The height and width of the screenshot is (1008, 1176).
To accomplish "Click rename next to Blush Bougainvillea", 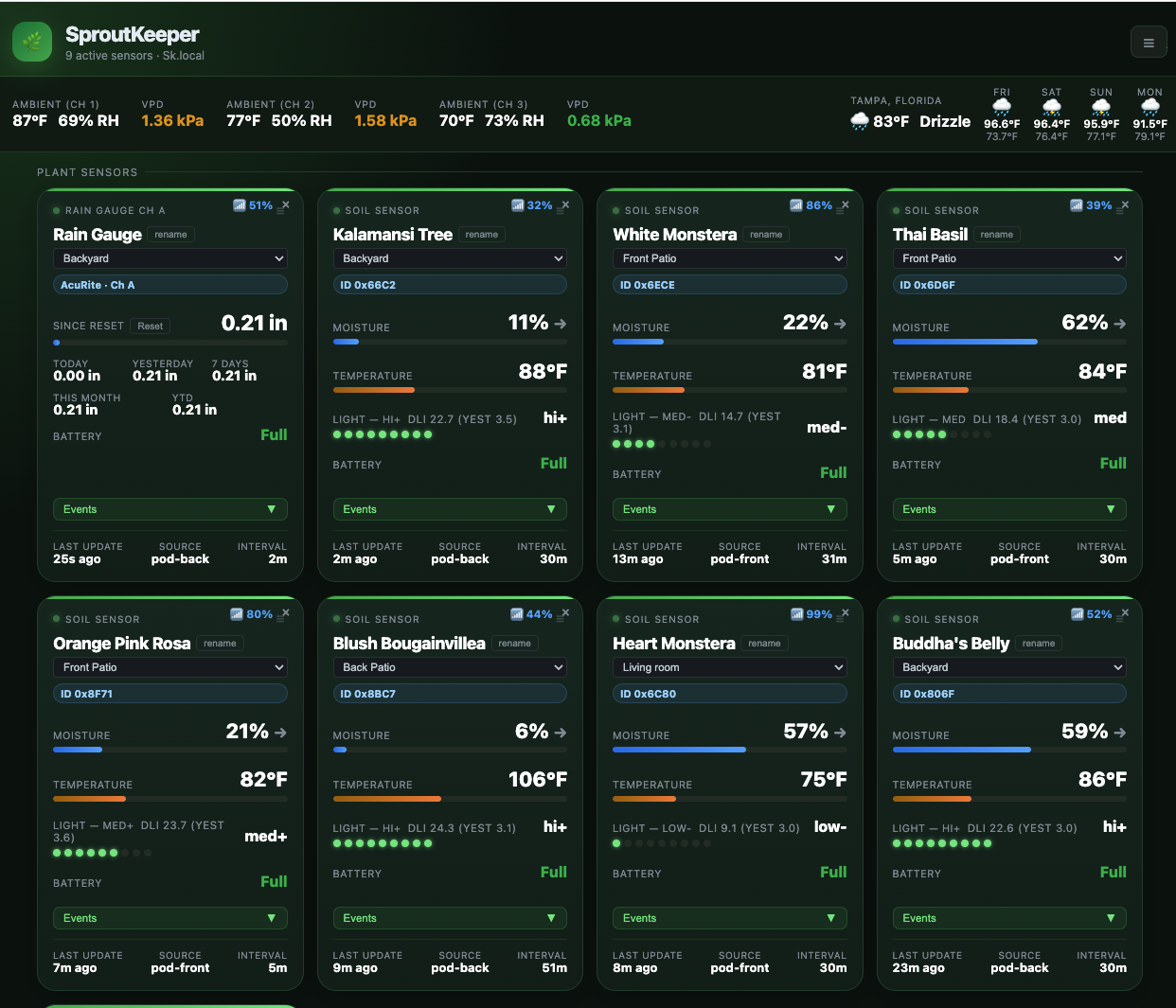I will [x=515, y=644].
